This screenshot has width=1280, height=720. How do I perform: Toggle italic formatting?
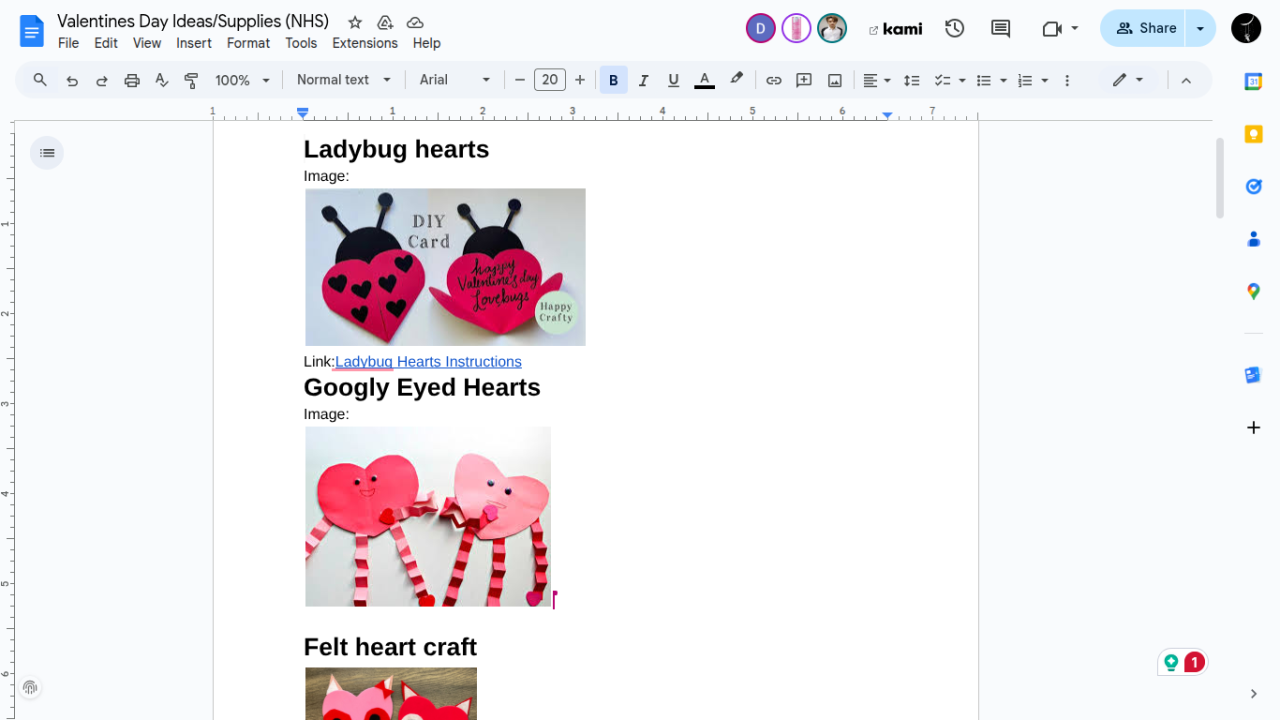(643, 80)
